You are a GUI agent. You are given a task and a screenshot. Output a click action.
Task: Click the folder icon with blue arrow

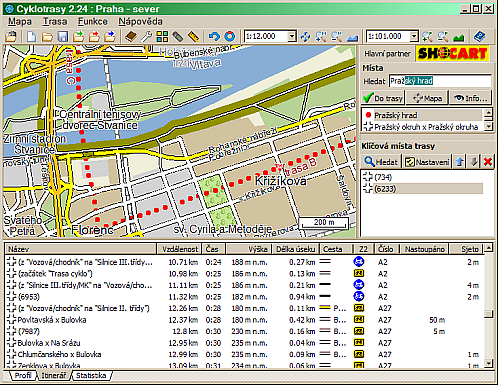click(x=110, y=36)
